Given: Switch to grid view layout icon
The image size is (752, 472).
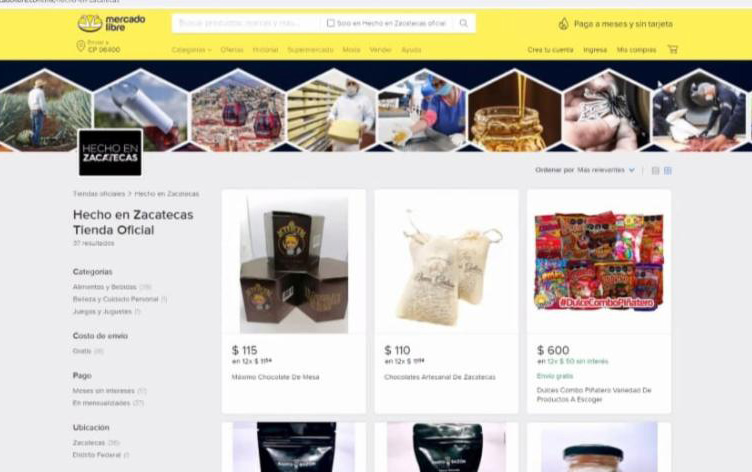Looking at the screenshot, I should click(668, 170).
